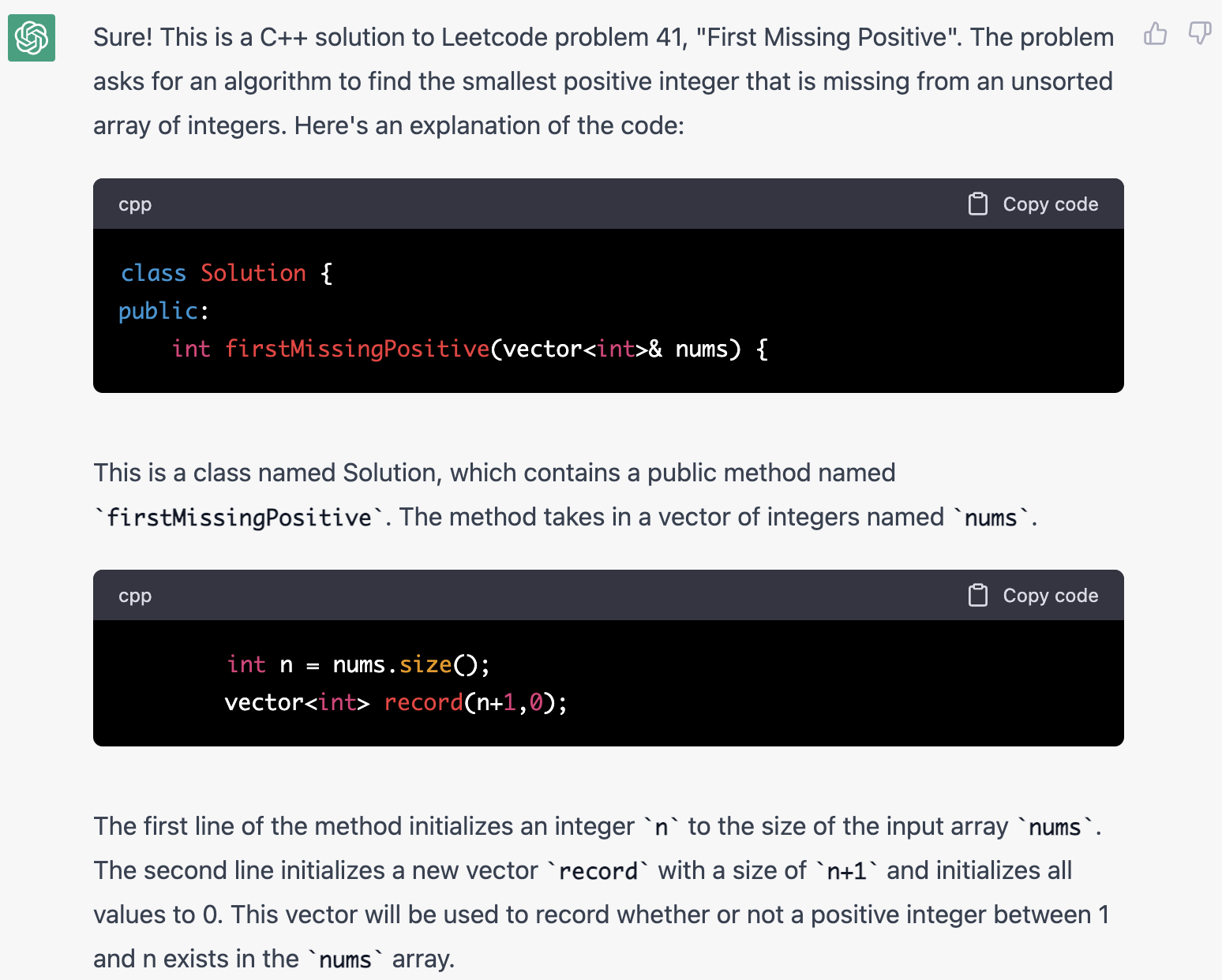The height and width of the screenshot is (980, 1222).
Task: Click inline `firstMissingPositive` code in the paragraph
Action: tap(239, 518)
